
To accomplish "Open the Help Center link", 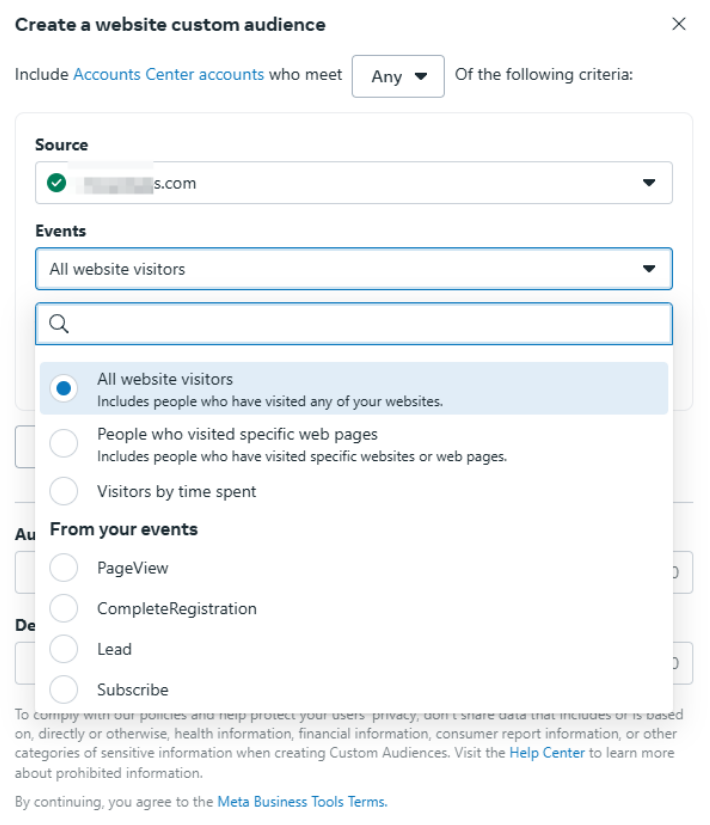I will click(x=546, y=752).
